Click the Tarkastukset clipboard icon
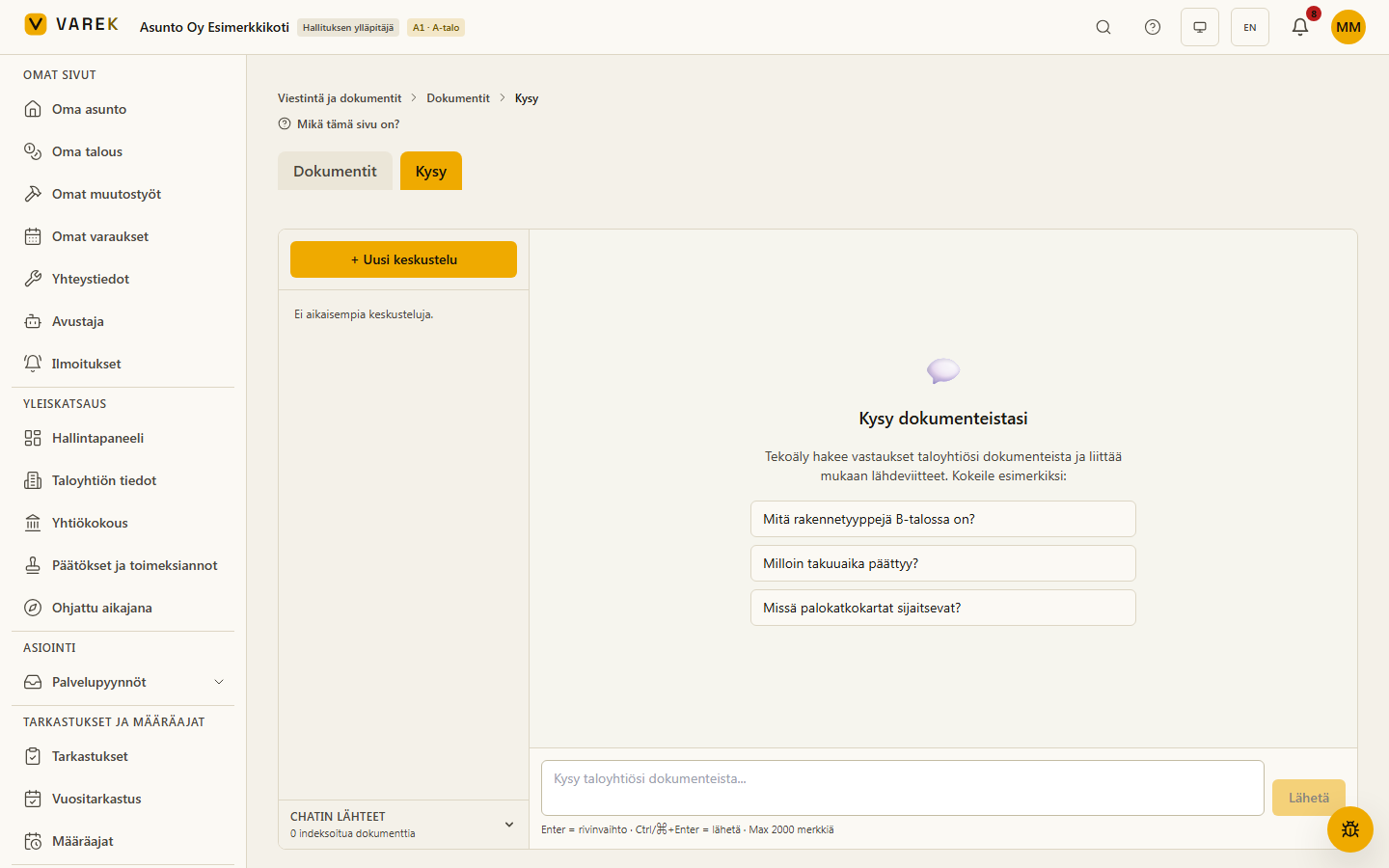 click(x=33, y=756)
